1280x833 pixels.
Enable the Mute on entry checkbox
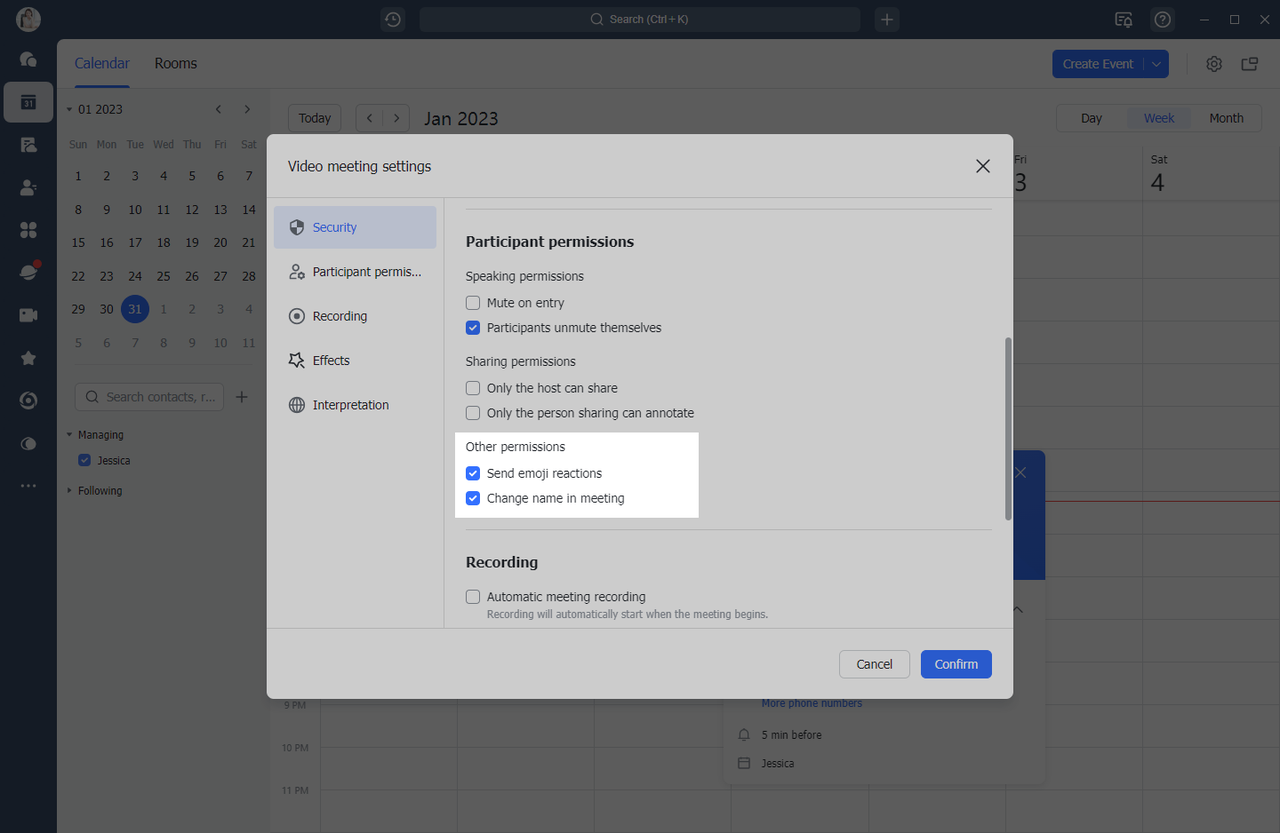474,303
